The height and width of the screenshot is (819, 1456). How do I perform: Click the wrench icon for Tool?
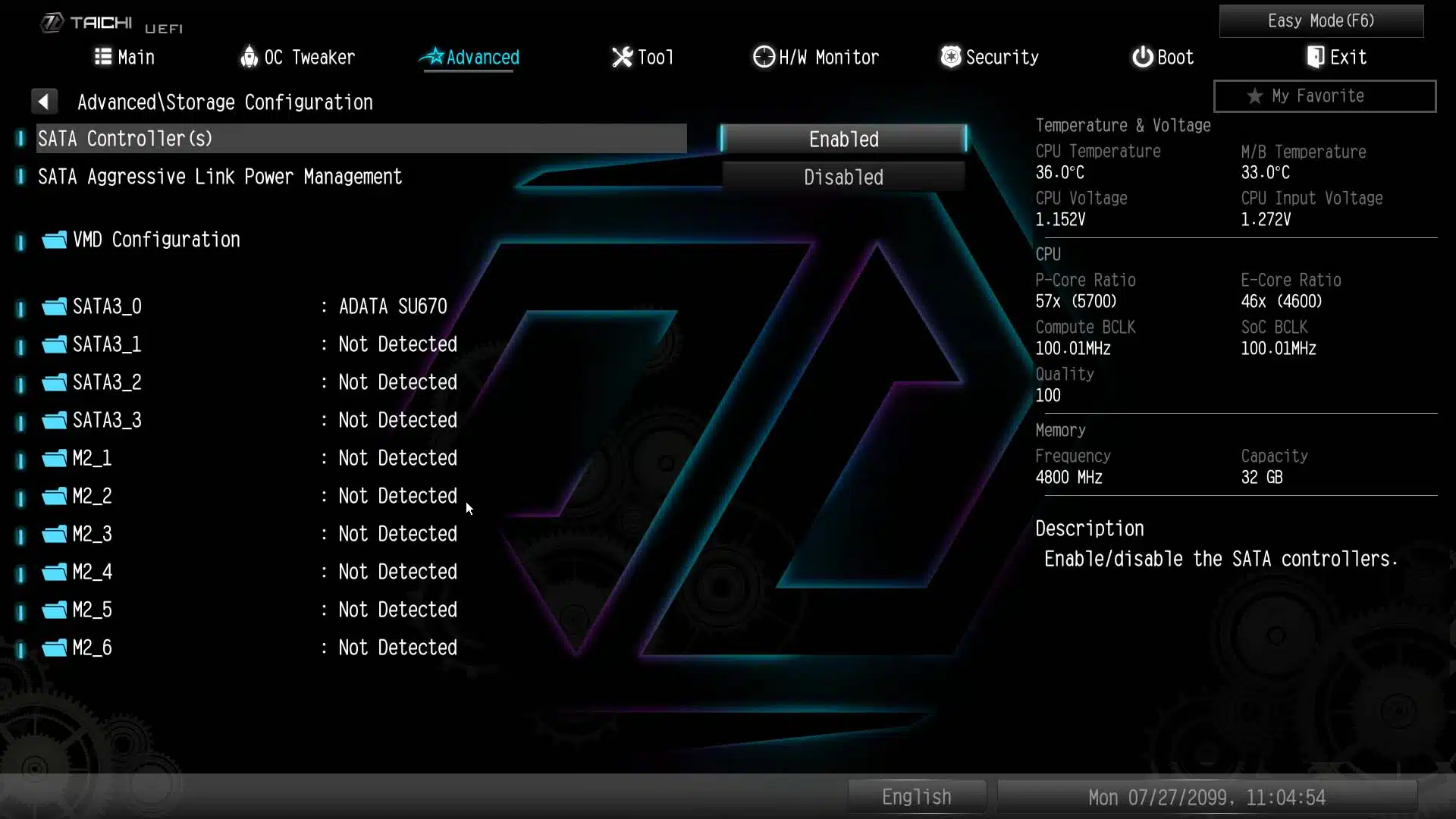622,57
